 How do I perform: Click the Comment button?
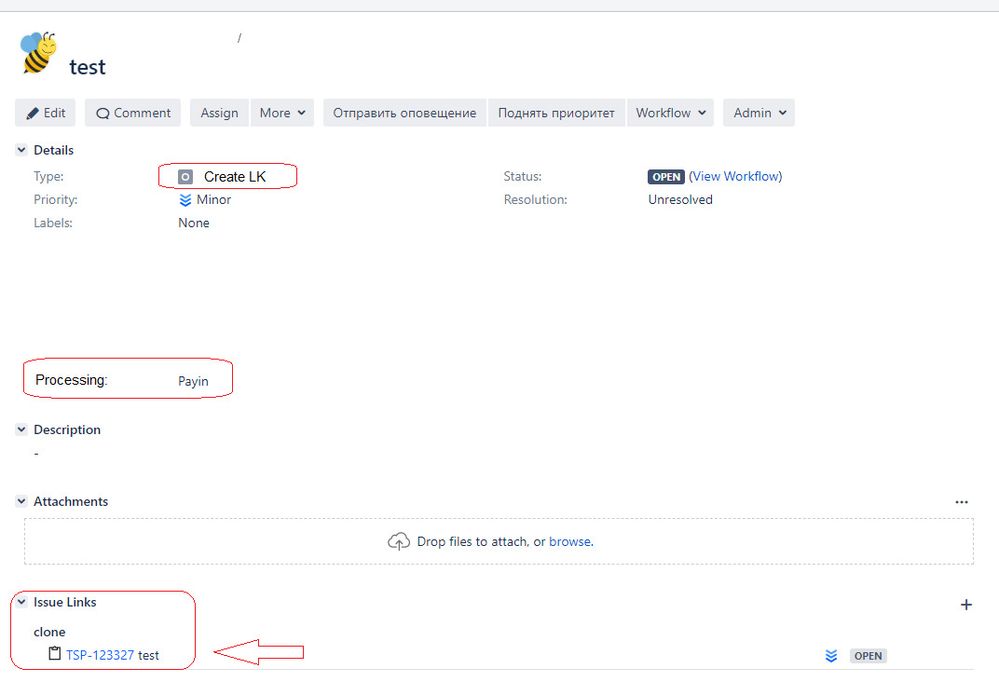click(x=133, y=113)
